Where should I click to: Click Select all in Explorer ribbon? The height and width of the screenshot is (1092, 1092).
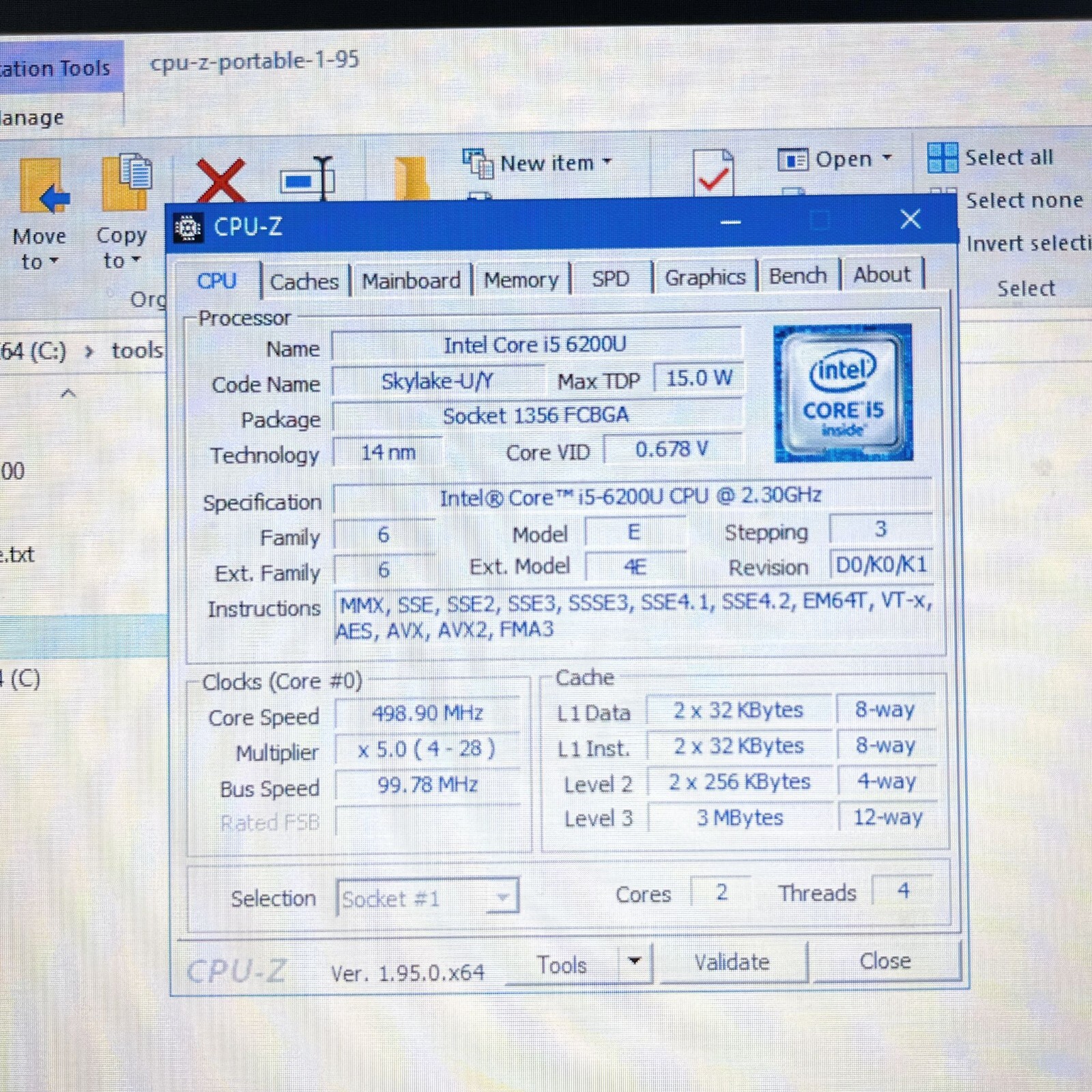pos(1009,158)
